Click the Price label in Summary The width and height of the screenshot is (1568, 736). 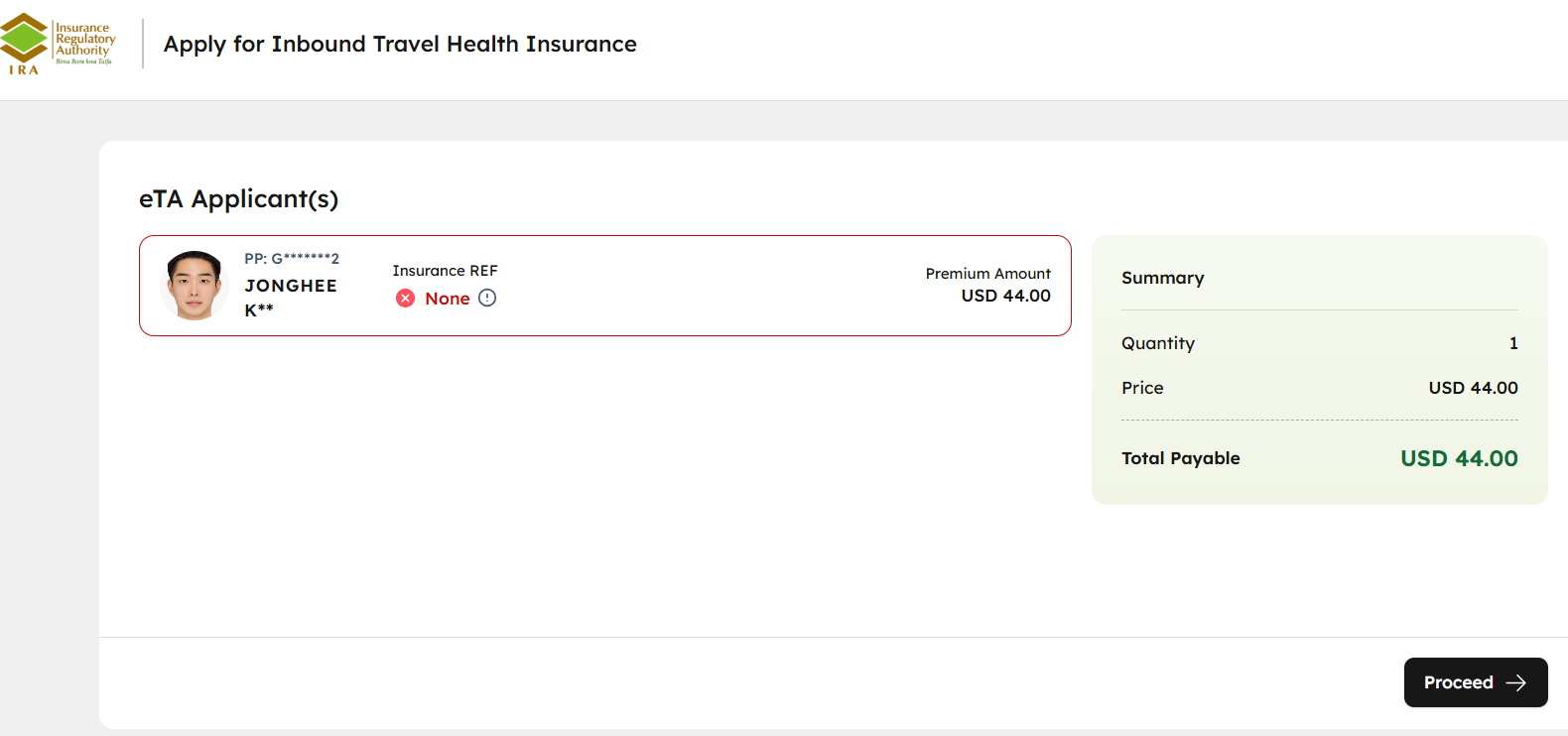[x=1142, y=388]
